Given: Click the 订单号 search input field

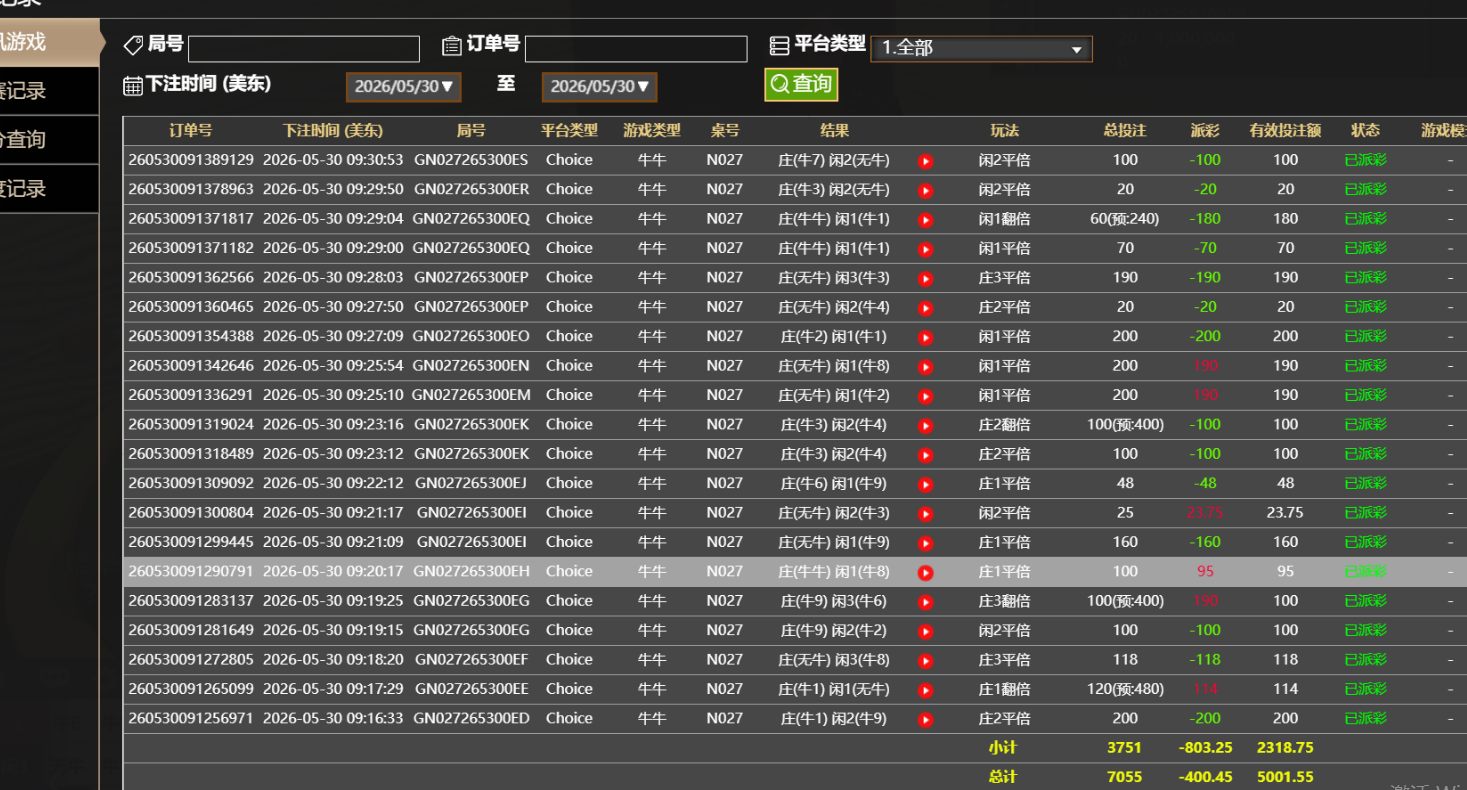Looking at the screenshot, I should (636, 49).
